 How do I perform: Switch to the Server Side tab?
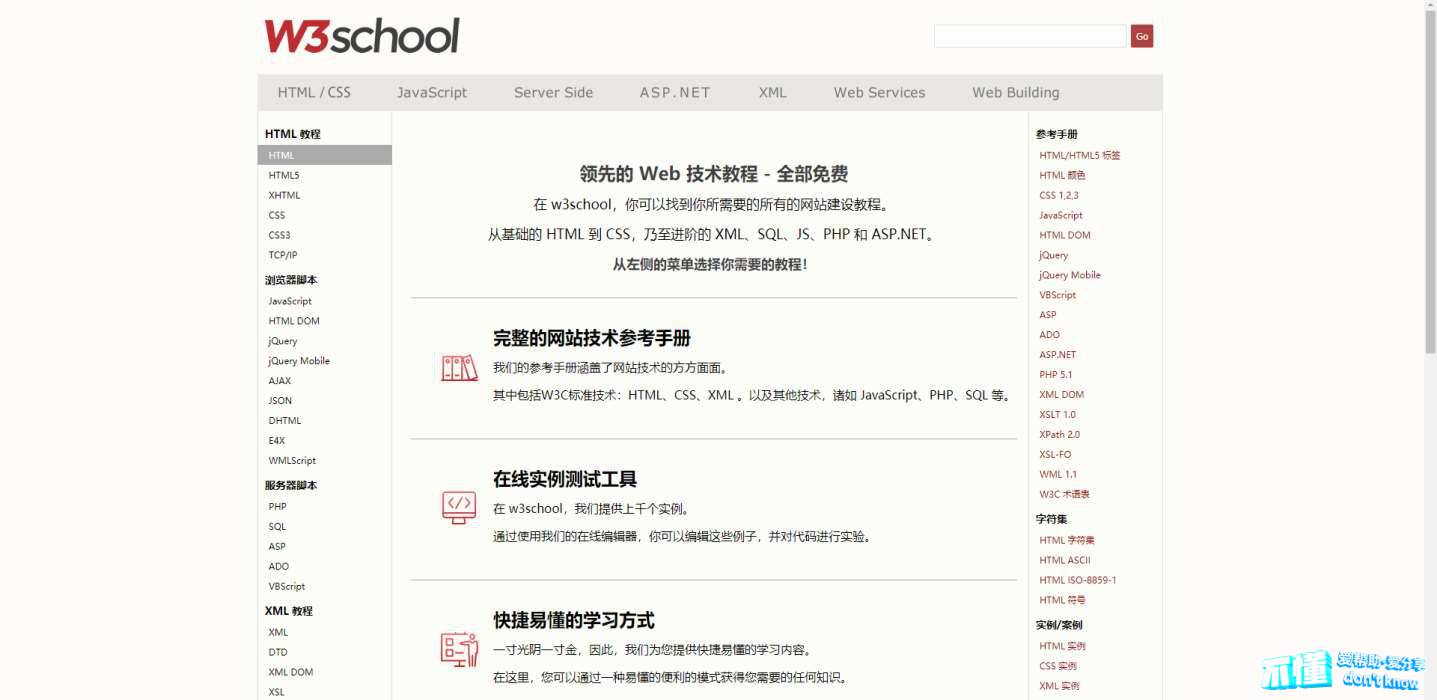[x=553, y=92]
